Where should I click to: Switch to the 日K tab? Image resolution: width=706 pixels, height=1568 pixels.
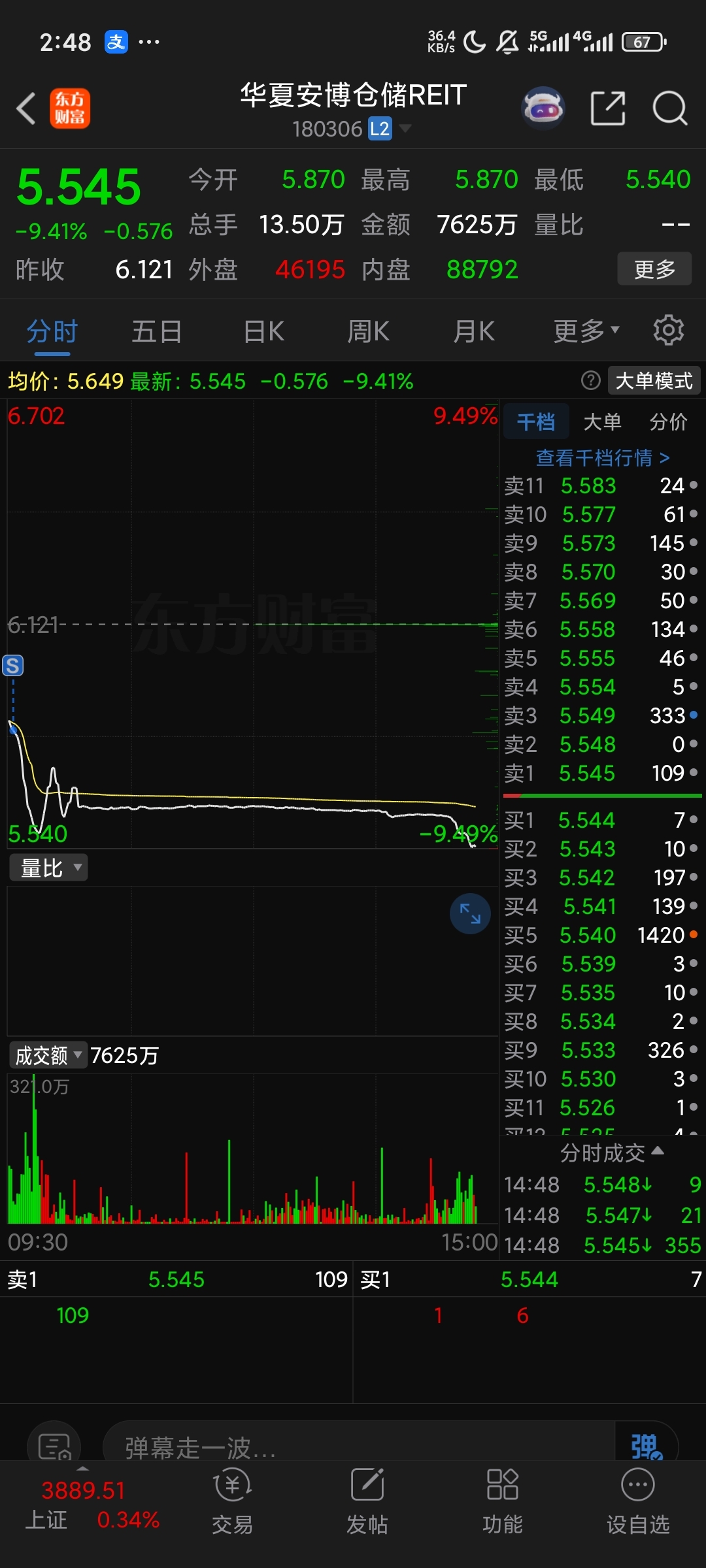pyautogui.click(x=263, y=331)
